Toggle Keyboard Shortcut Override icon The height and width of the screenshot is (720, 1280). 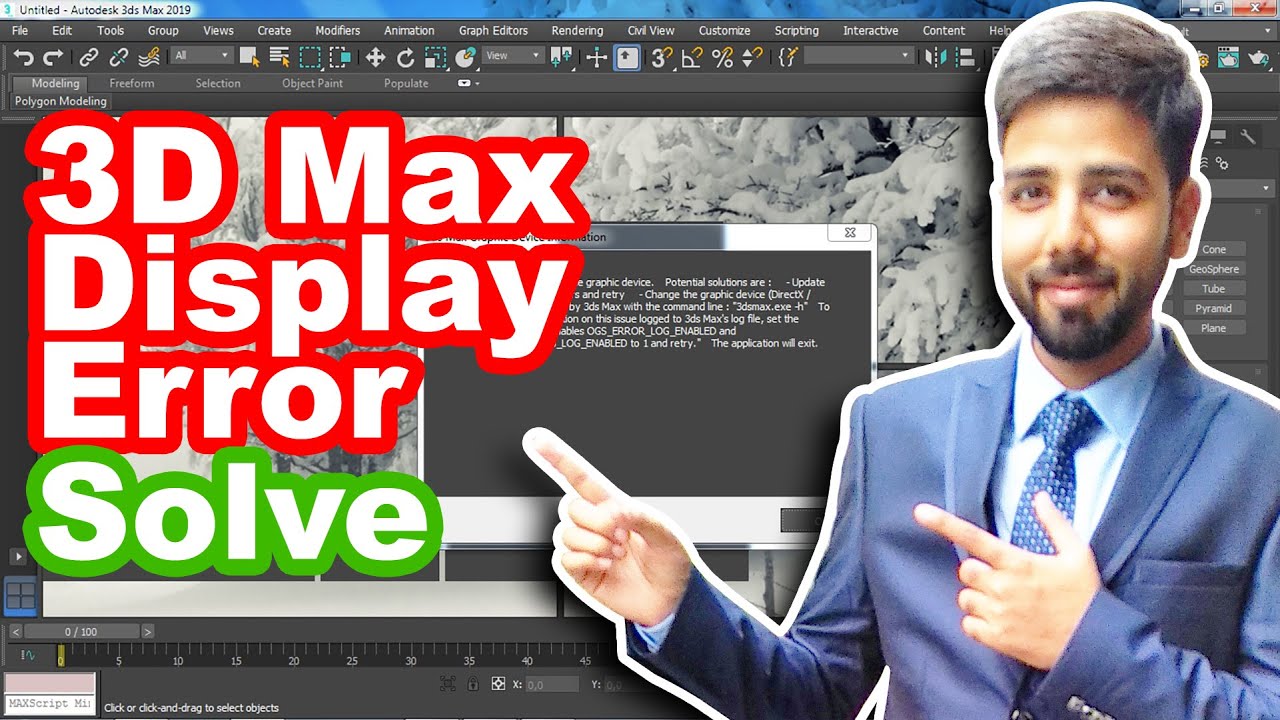pyautogui.click(x=627, y=57)
